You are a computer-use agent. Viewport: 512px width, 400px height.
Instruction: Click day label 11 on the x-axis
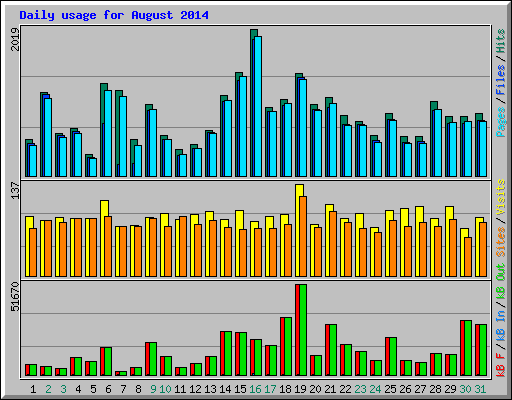(x=180, y=389)
